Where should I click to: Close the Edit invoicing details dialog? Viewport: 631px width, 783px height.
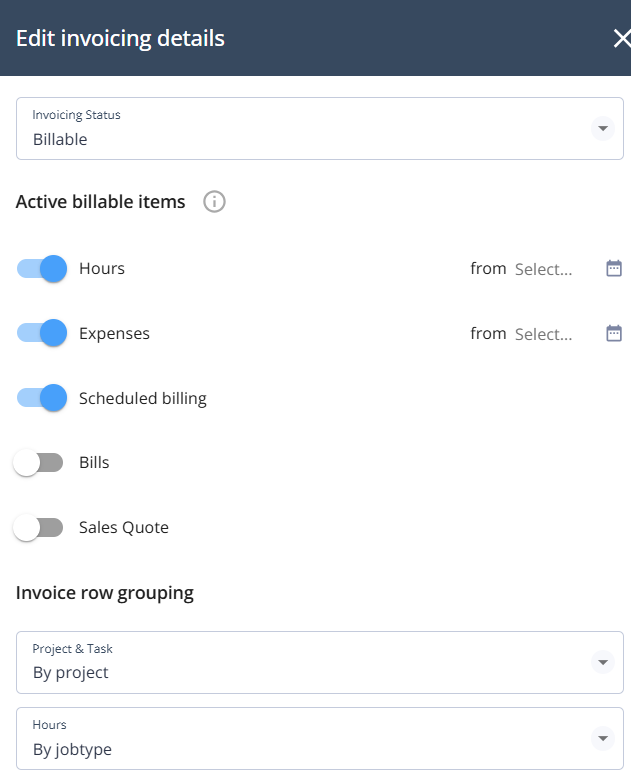622,38
